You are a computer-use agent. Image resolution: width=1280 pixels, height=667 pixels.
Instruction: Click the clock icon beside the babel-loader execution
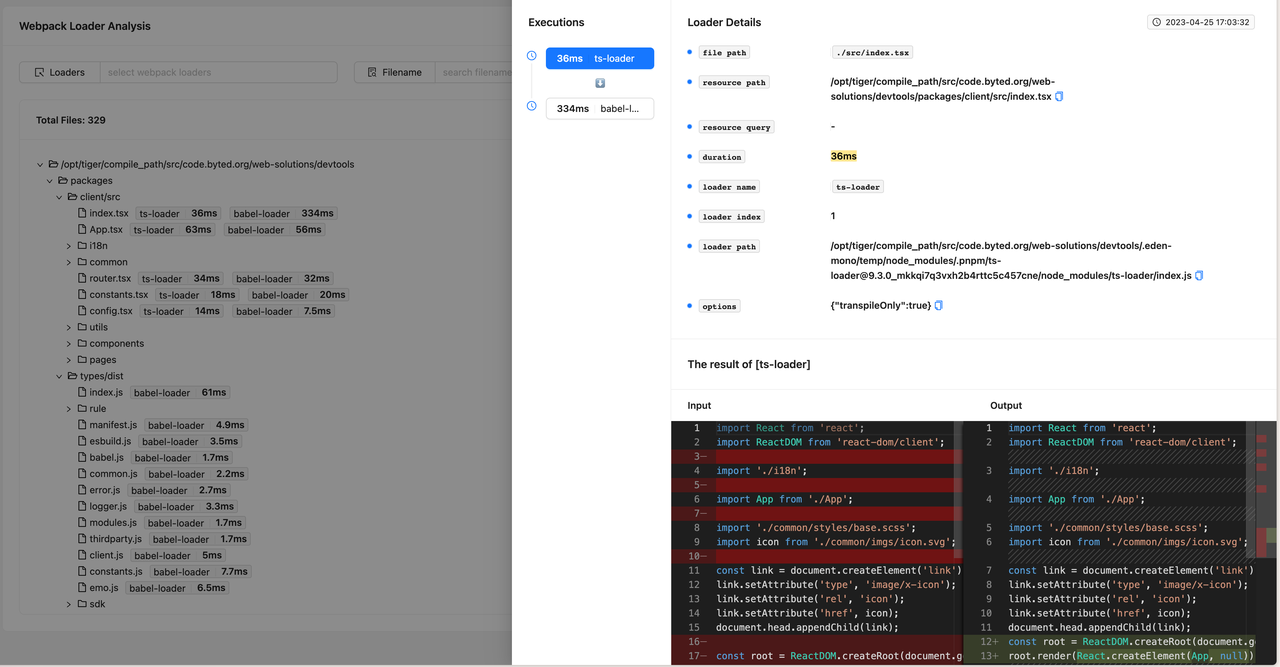tap(530, 105)
